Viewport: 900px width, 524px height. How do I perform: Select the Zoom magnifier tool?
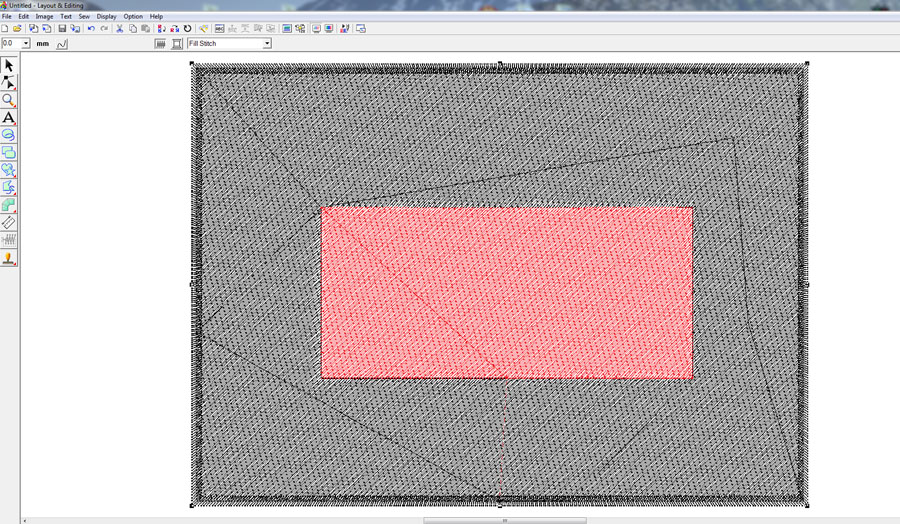(x=9, y=100)
